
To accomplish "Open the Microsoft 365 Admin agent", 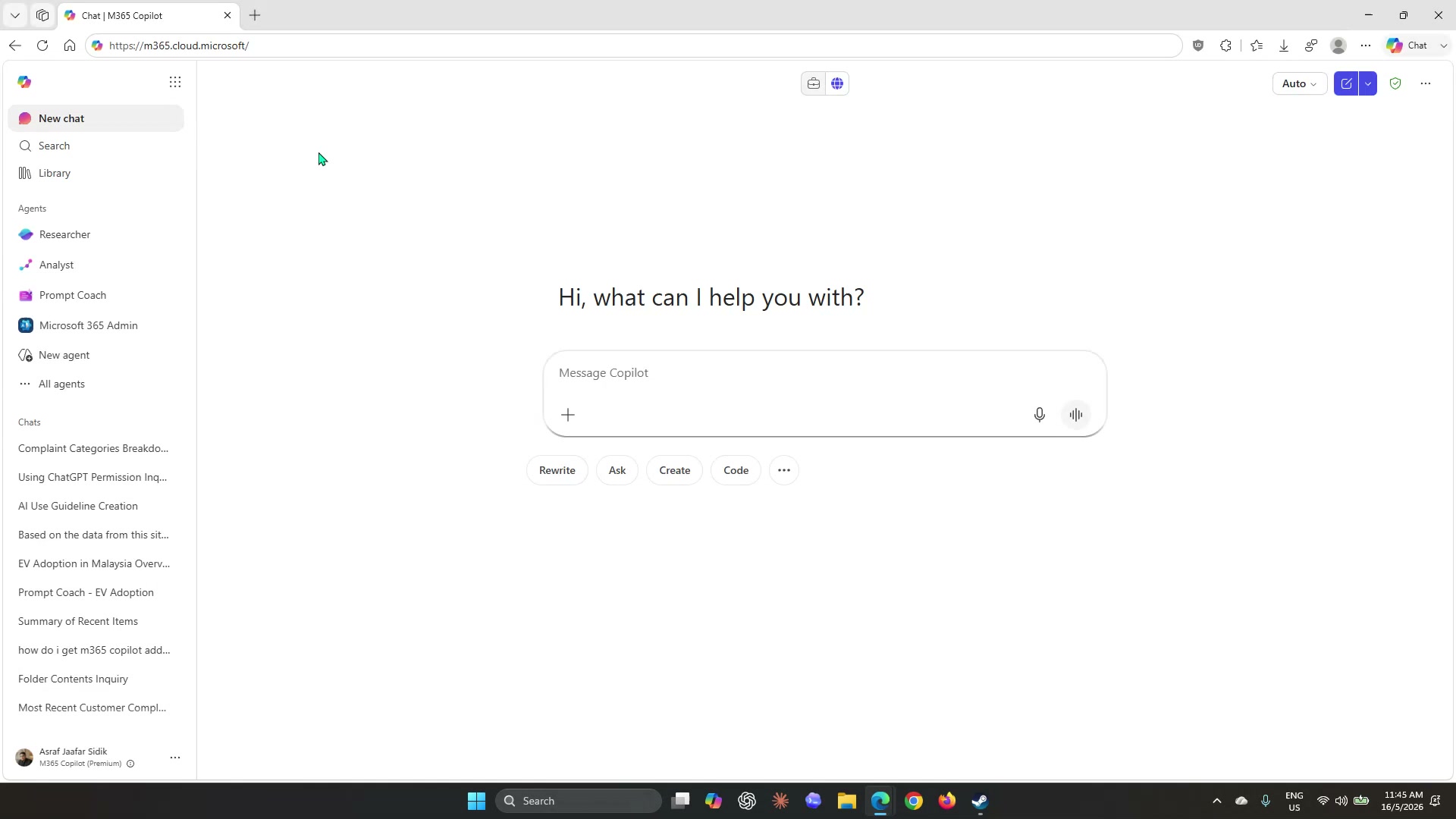I will 96,325.
